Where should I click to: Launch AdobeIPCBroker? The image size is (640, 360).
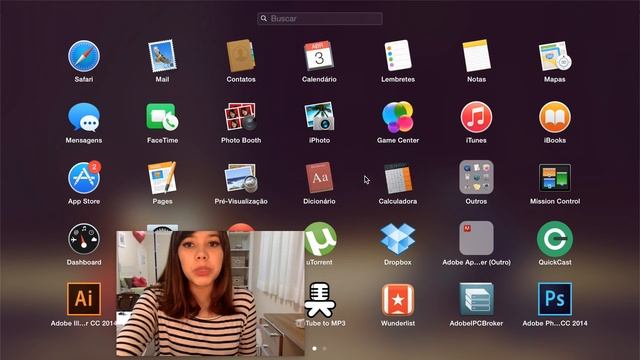[476, 299]
